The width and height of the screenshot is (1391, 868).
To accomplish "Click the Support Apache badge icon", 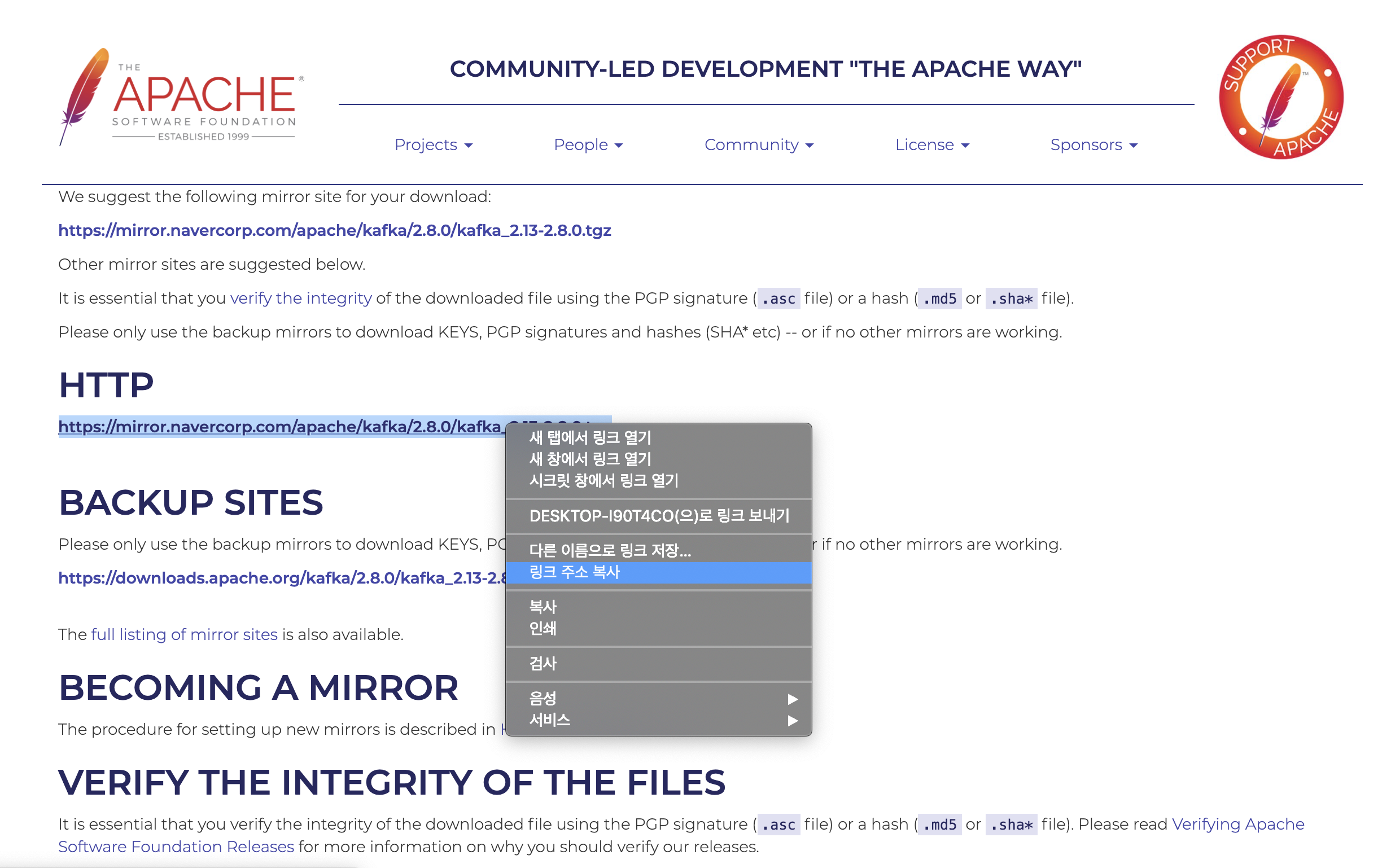I will [x=1280, y=98].
